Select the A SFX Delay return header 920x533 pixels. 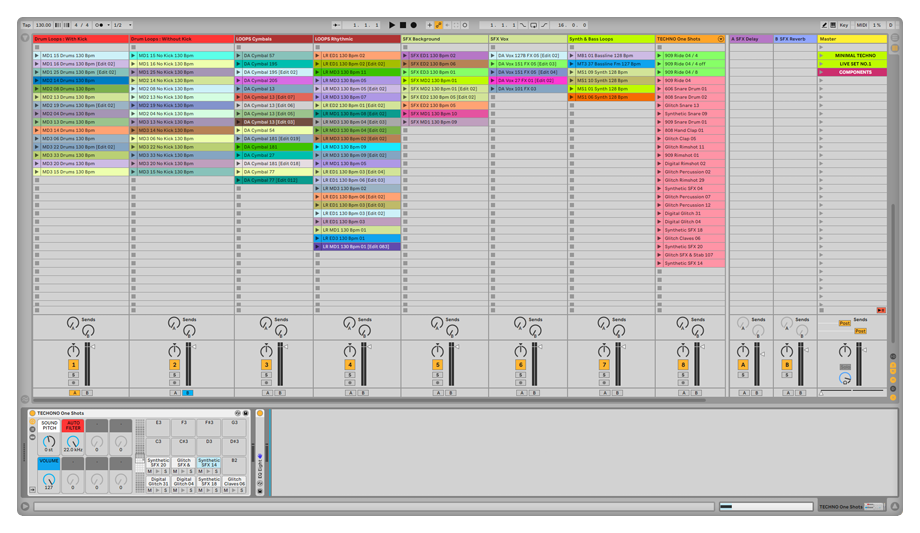[751, 39]
